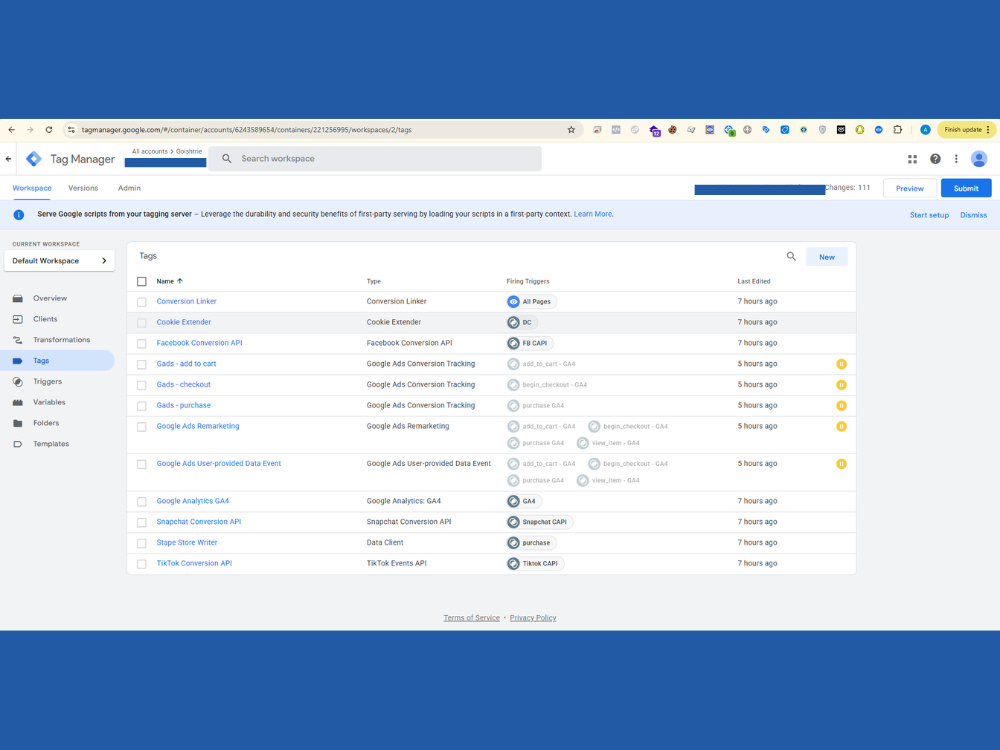
Task: Check the Conversion Linker checkbox
Action: pyautogui.click(x=142, y=302)
